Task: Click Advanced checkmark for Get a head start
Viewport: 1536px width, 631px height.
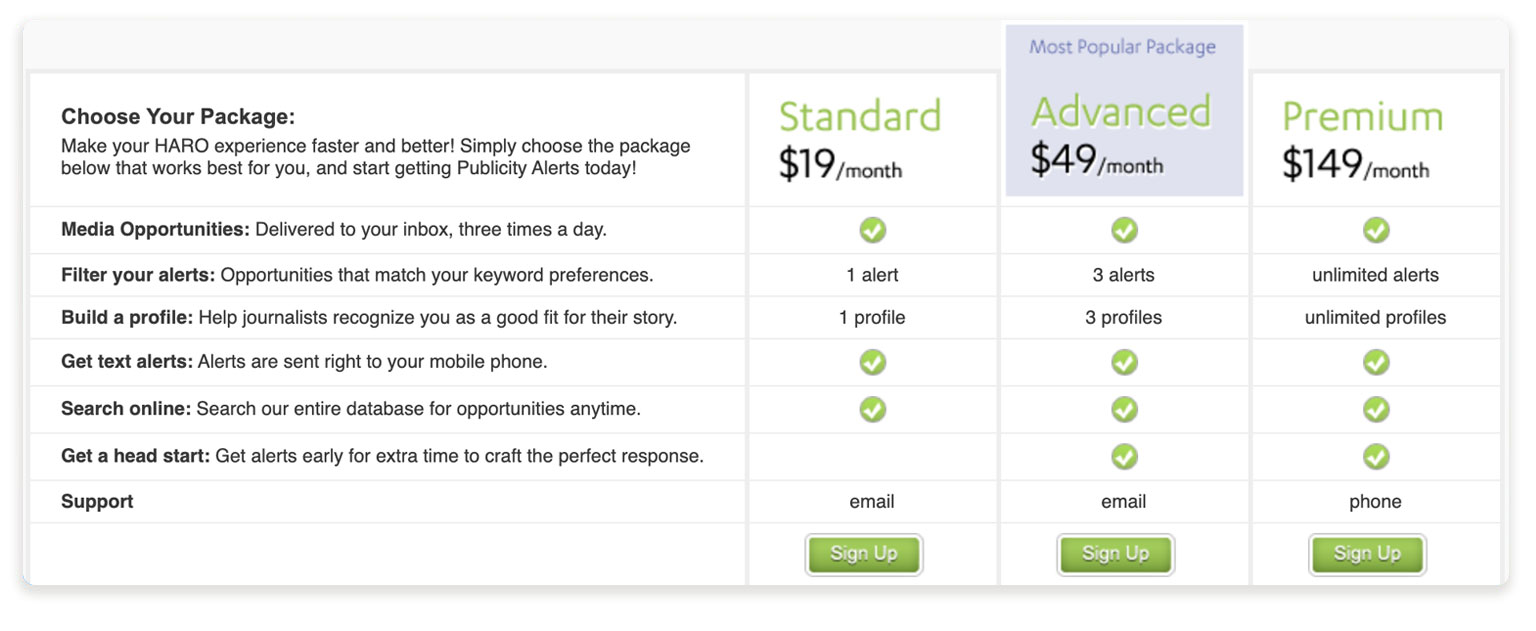Action: point(1125,457)
